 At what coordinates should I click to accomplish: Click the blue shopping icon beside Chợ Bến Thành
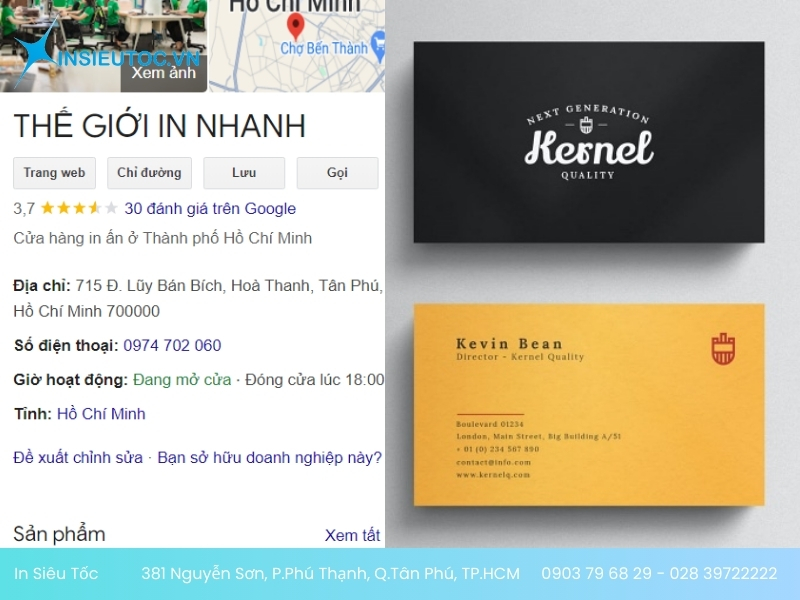click(x=378, y=44)
